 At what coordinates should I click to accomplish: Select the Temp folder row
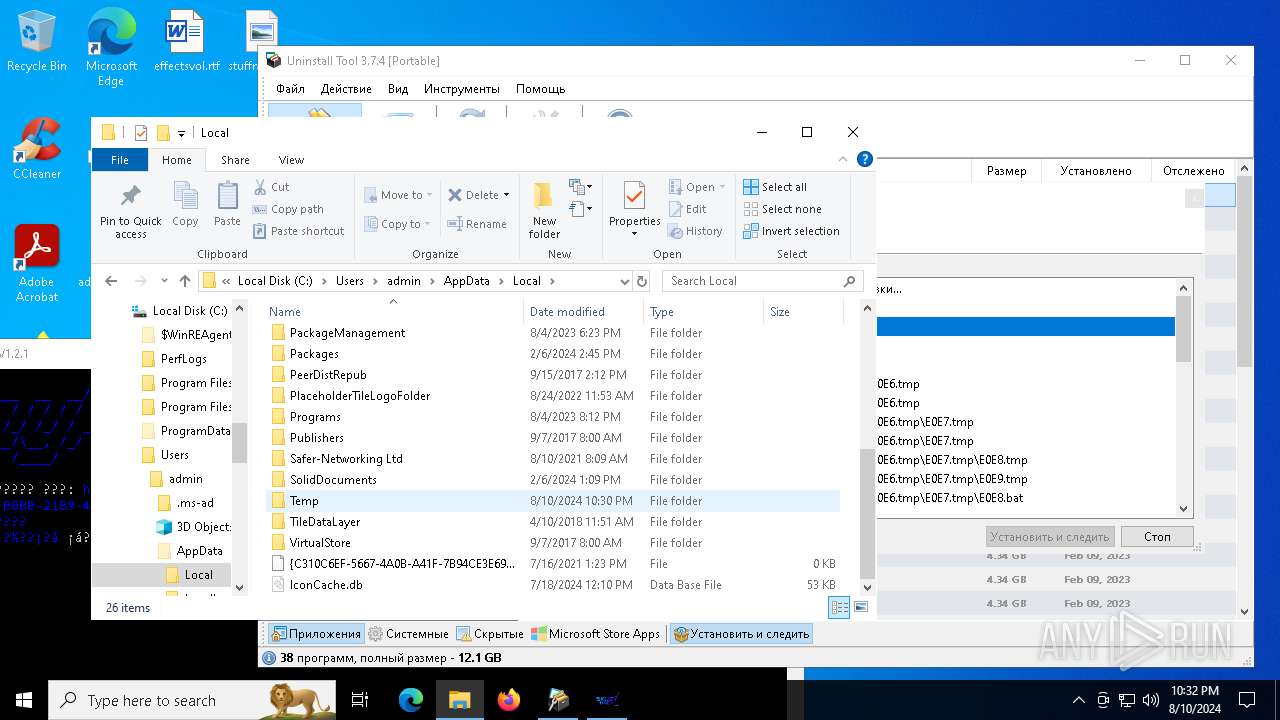(553, 501)
